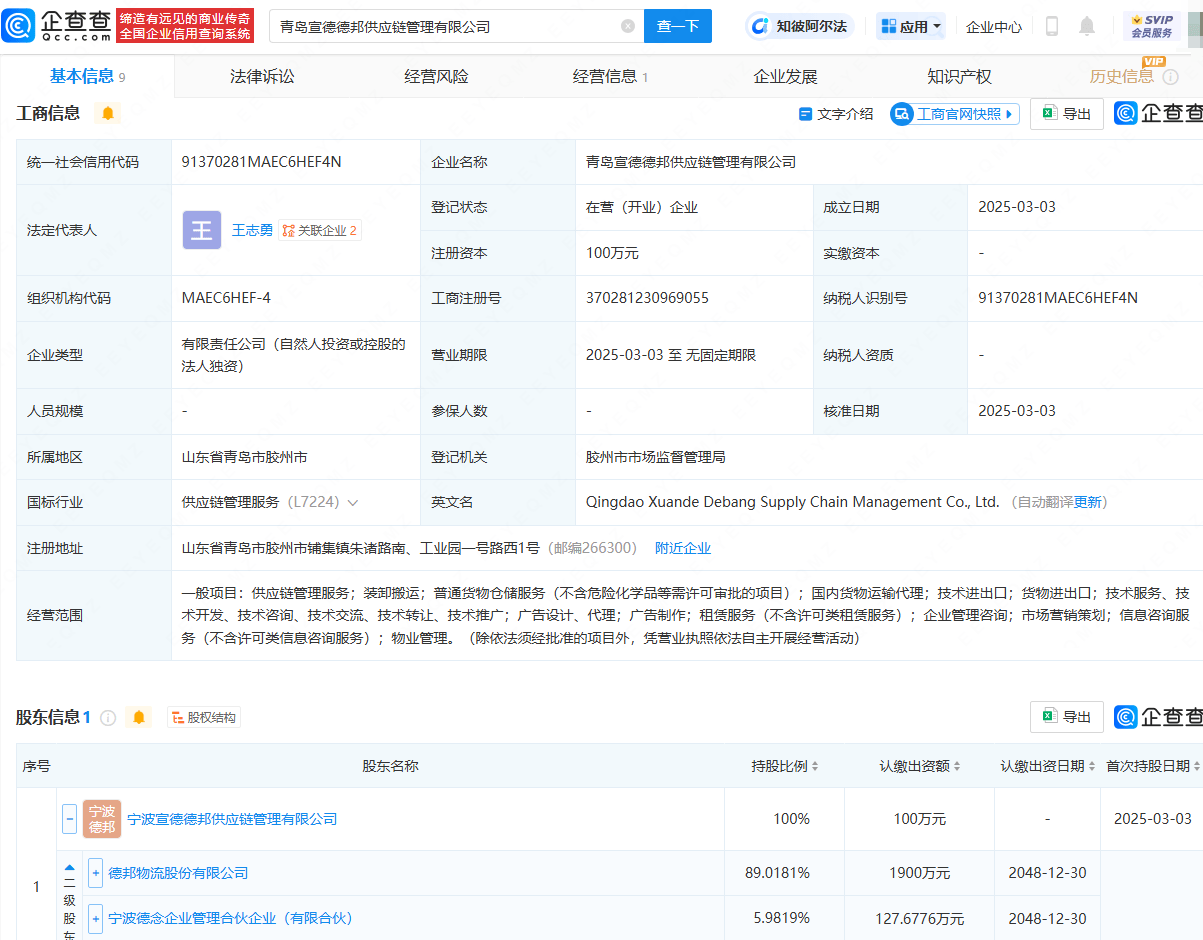Click 在营（开业）企业 status
This screenshot has width=1203, height=940.
[x=642, y=207]
